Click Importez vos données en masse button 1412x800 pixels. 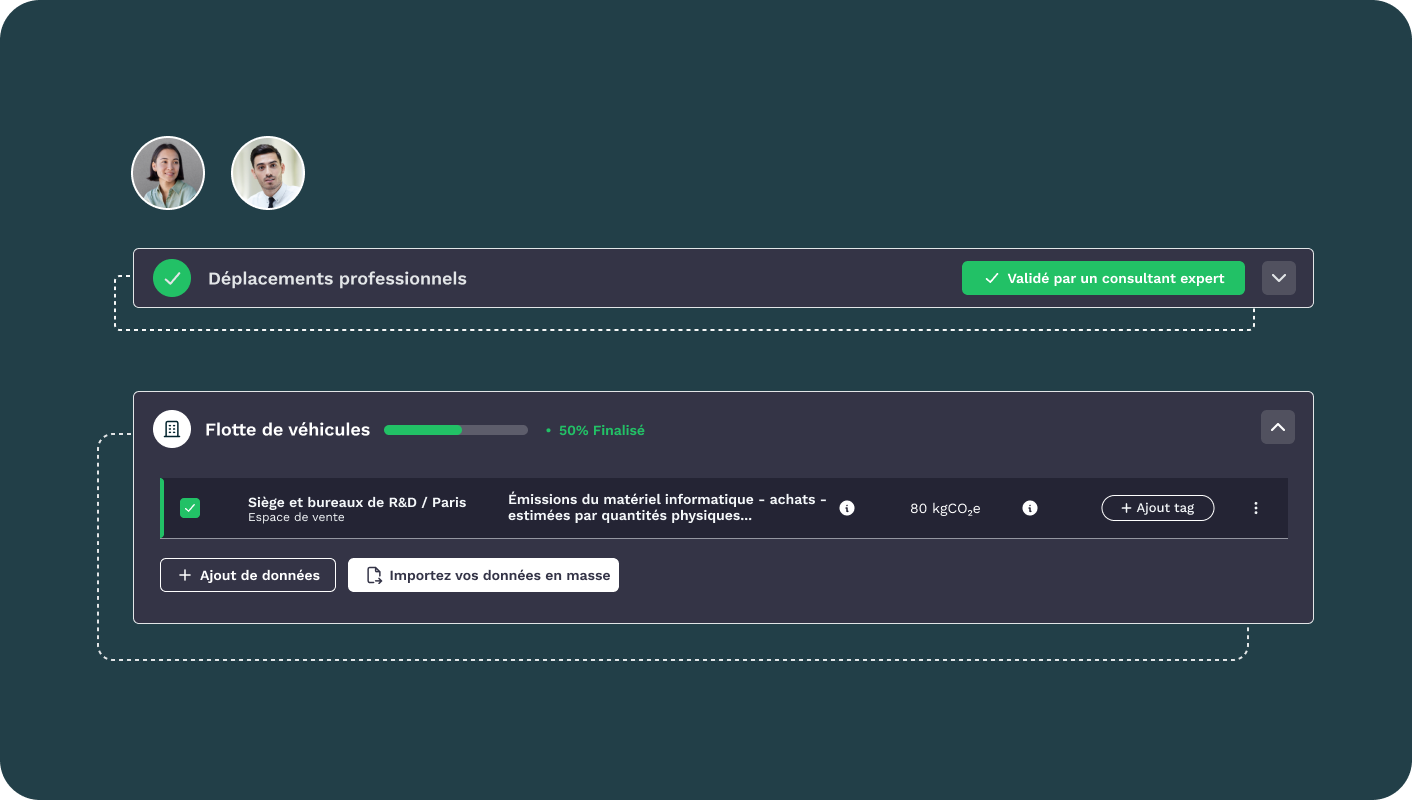[x=483, y=575]
